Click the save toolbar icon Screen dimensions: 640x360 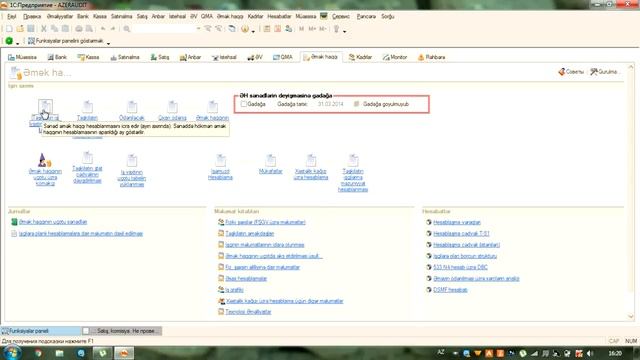31,29
